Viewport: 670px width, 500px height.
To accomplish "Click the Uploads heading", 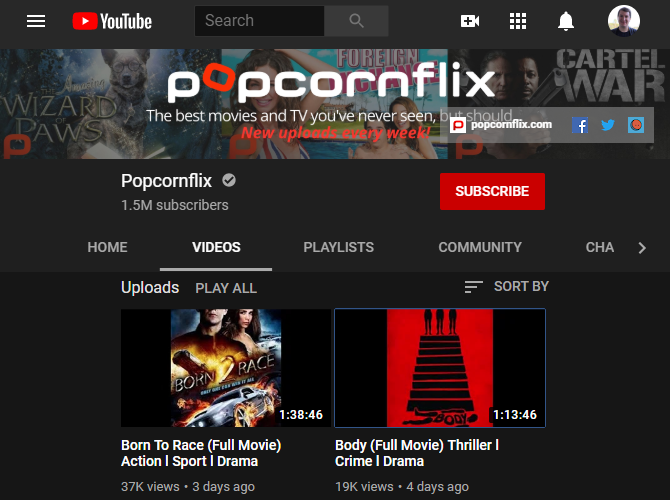I will click(x=150, y=288).
